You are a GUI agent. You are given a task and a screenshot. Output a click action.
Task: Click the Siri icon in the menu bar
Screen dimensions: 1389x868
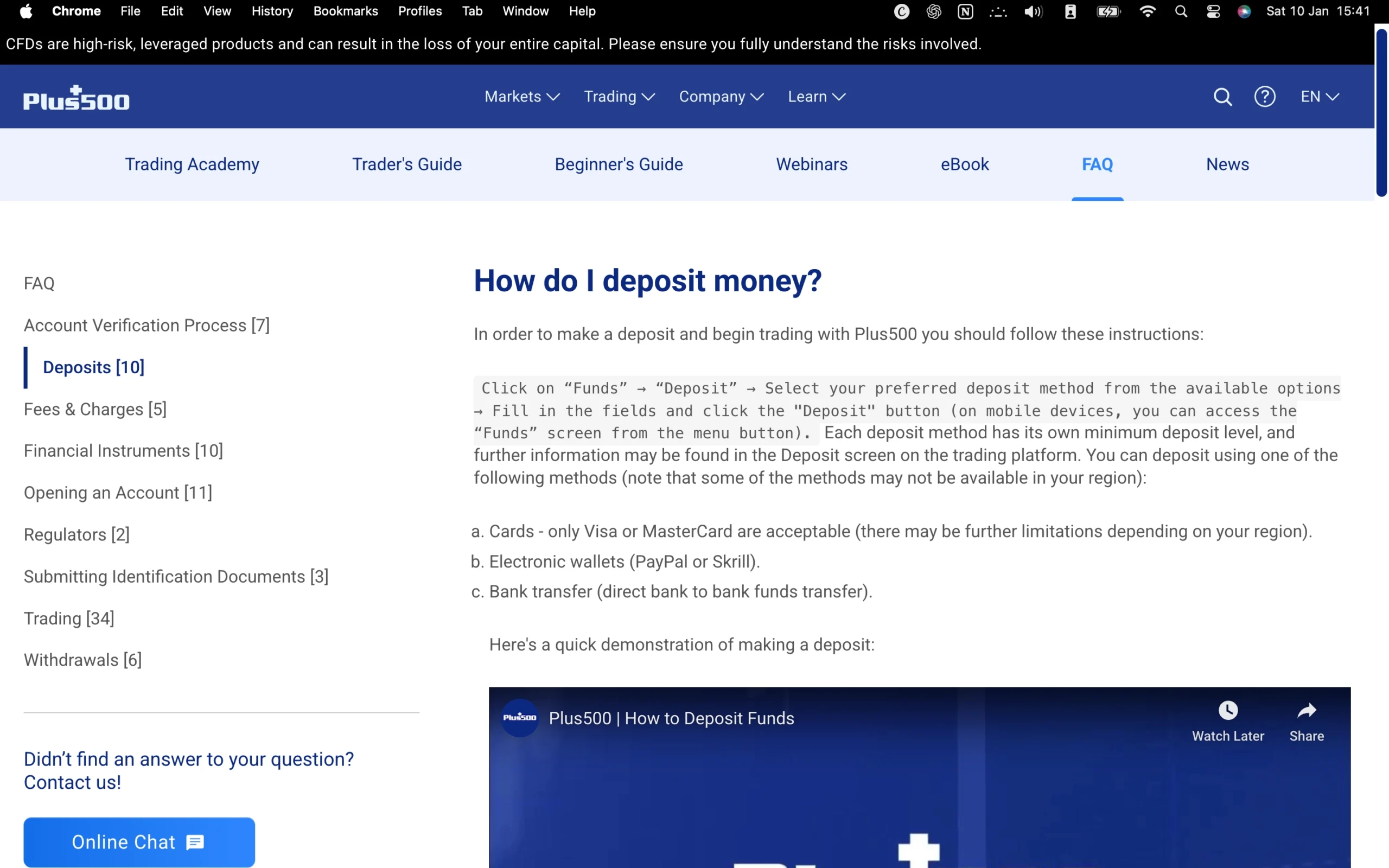(x=1244, y=11)
